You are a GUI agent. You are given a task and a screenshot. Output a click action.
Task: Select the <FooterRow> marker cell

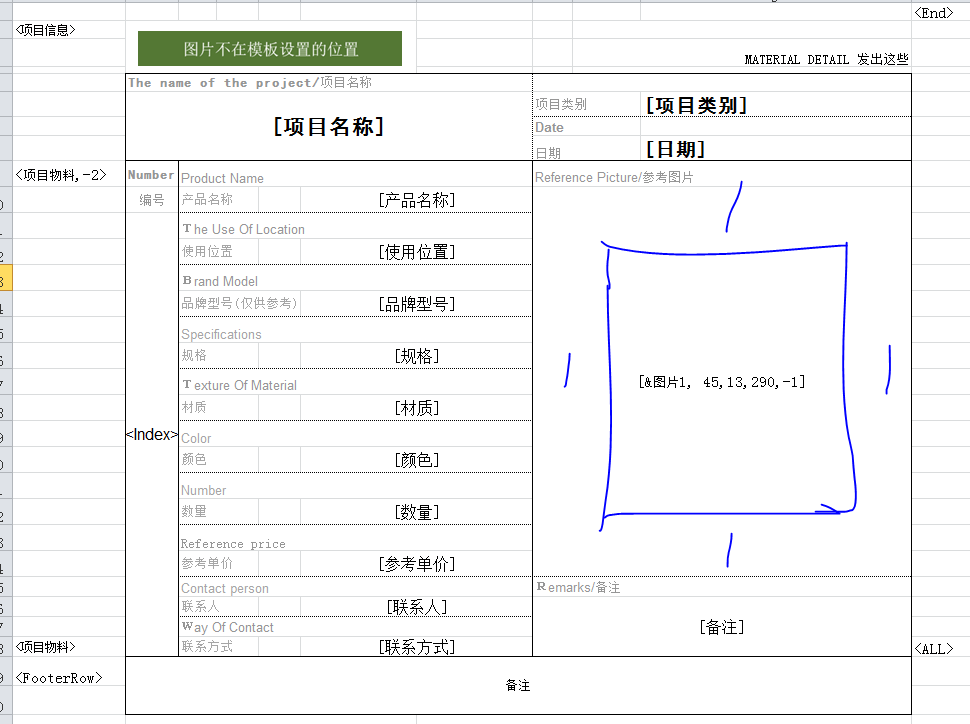point(59,678)
